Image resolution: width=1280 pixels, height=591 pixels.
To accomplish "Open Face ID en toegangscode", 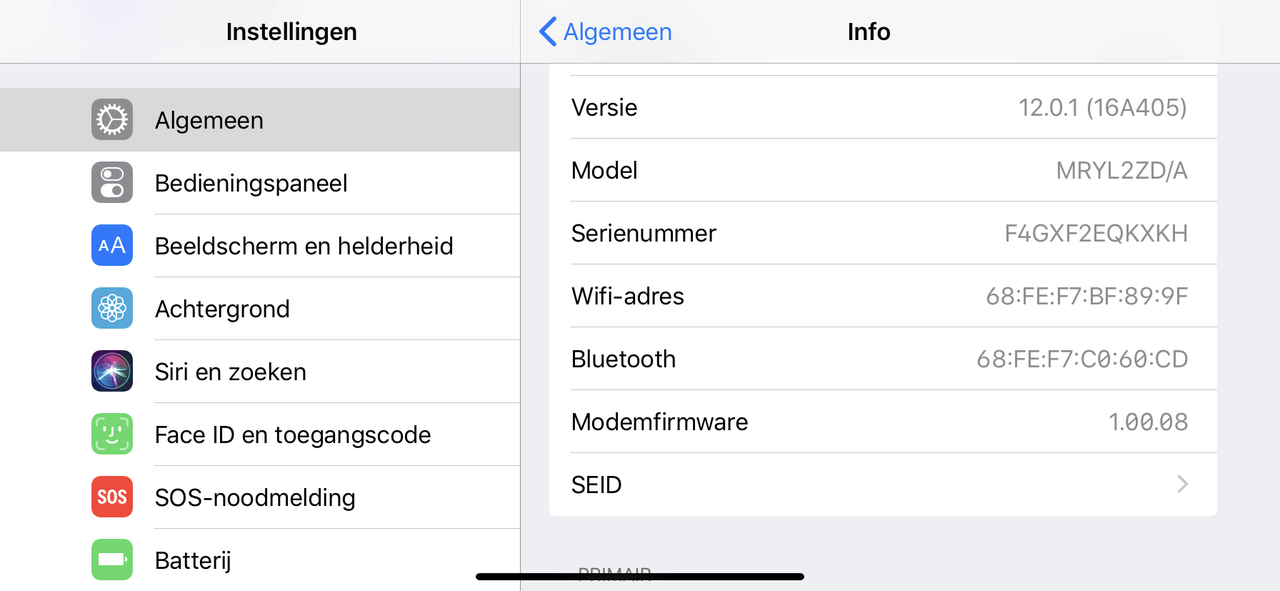I will [x=260, y=435].
